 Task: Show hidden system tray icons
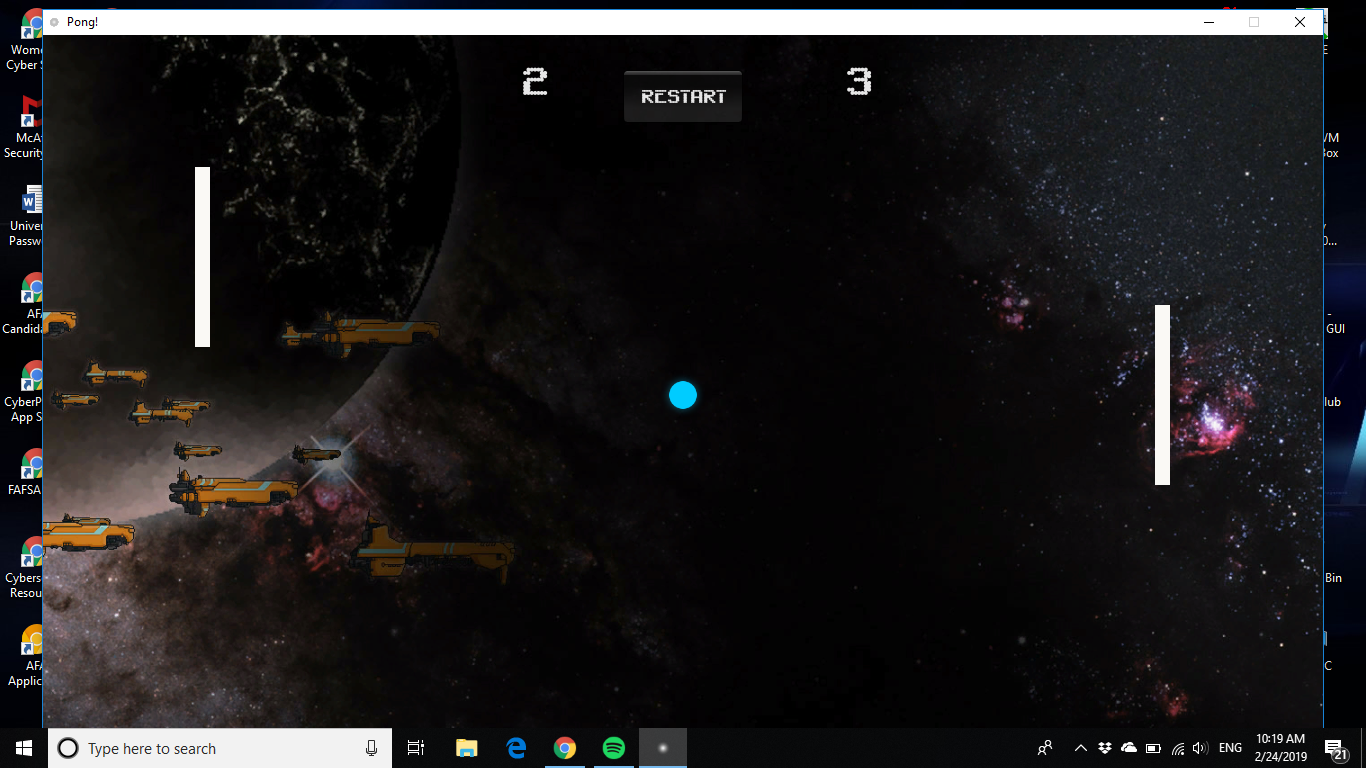click(1080, 748)
